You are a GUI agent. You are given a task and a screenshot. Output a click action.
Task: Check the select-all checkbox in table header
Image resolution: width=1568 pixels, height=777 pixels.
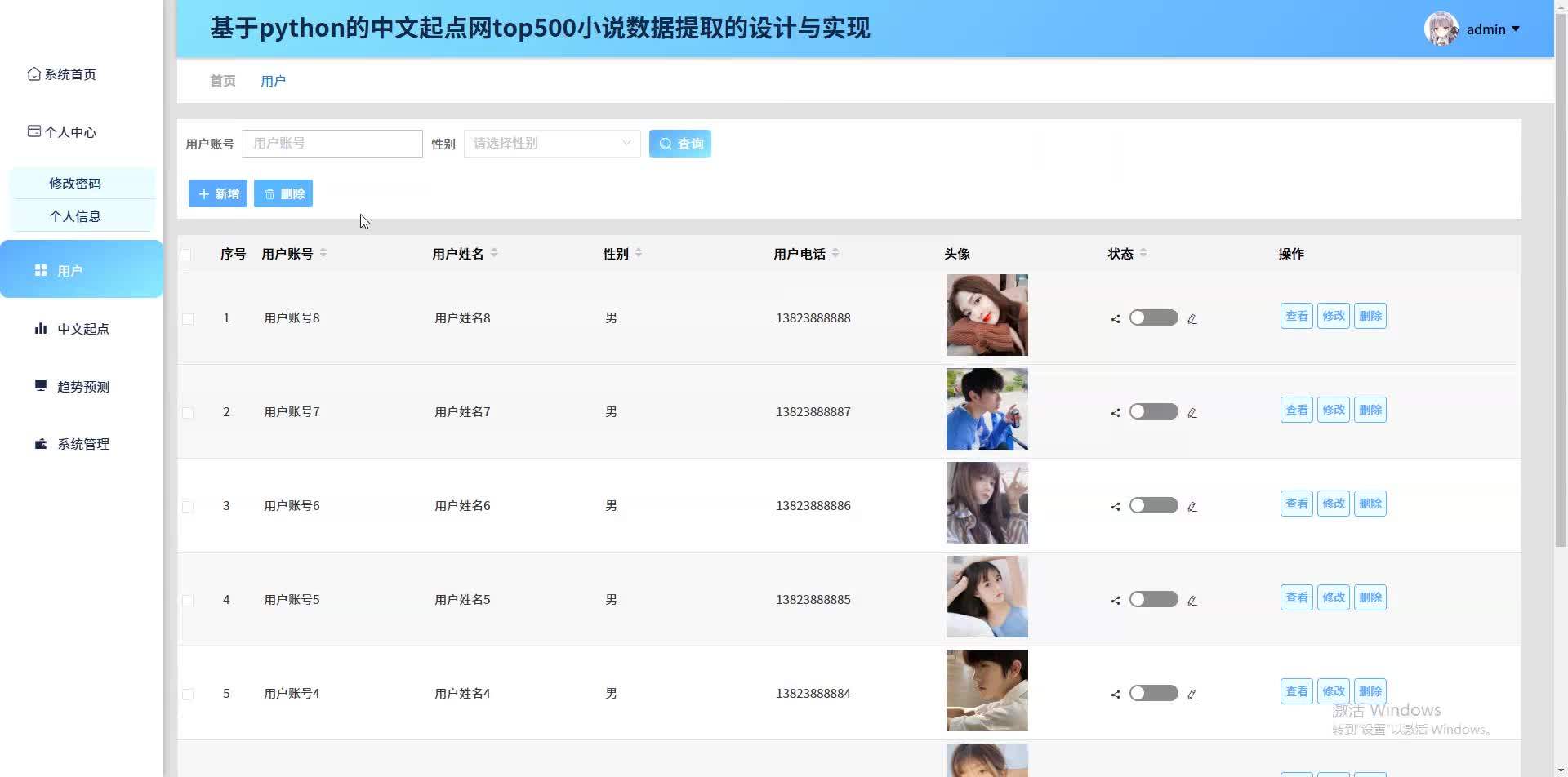pyautogui.click(x=186, y=255)
